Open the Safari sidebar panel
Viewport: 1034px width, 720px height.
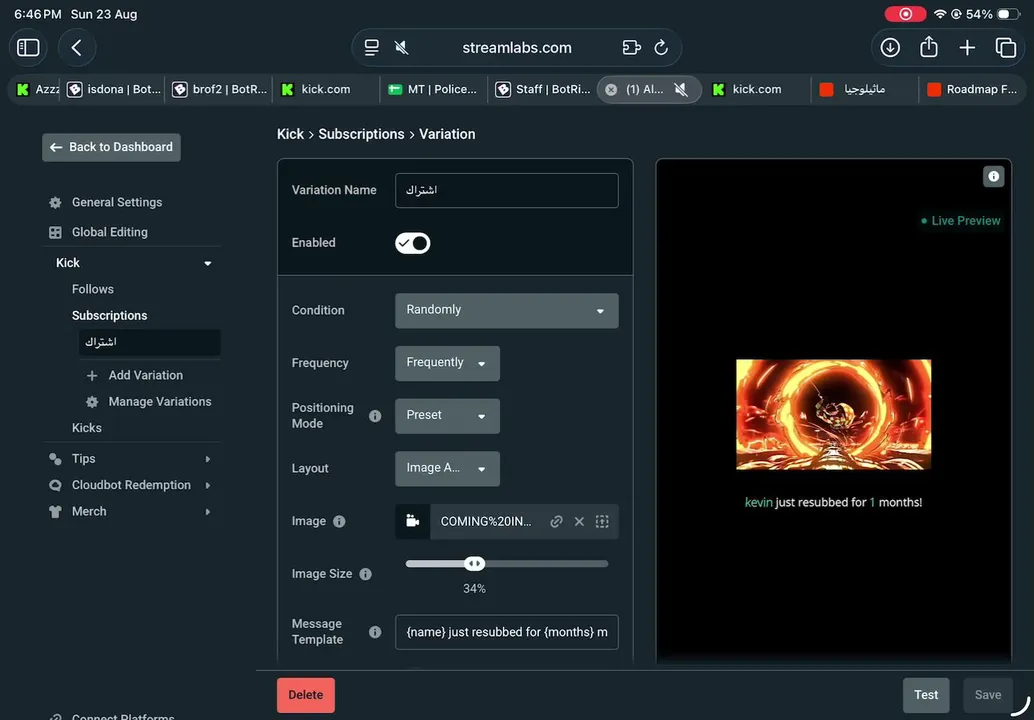pos(28,47)
